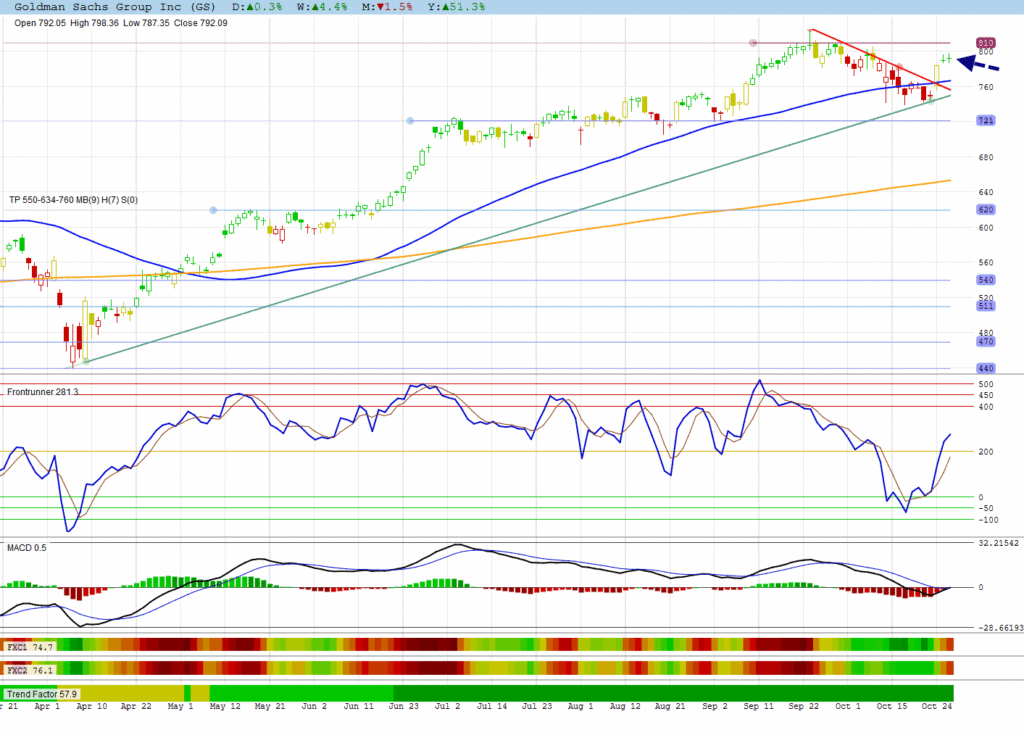Click the yearly change 51.3% indicator
Image resolution: width=1024 pixels, height=735 pixels.
(x=466, y=7)
